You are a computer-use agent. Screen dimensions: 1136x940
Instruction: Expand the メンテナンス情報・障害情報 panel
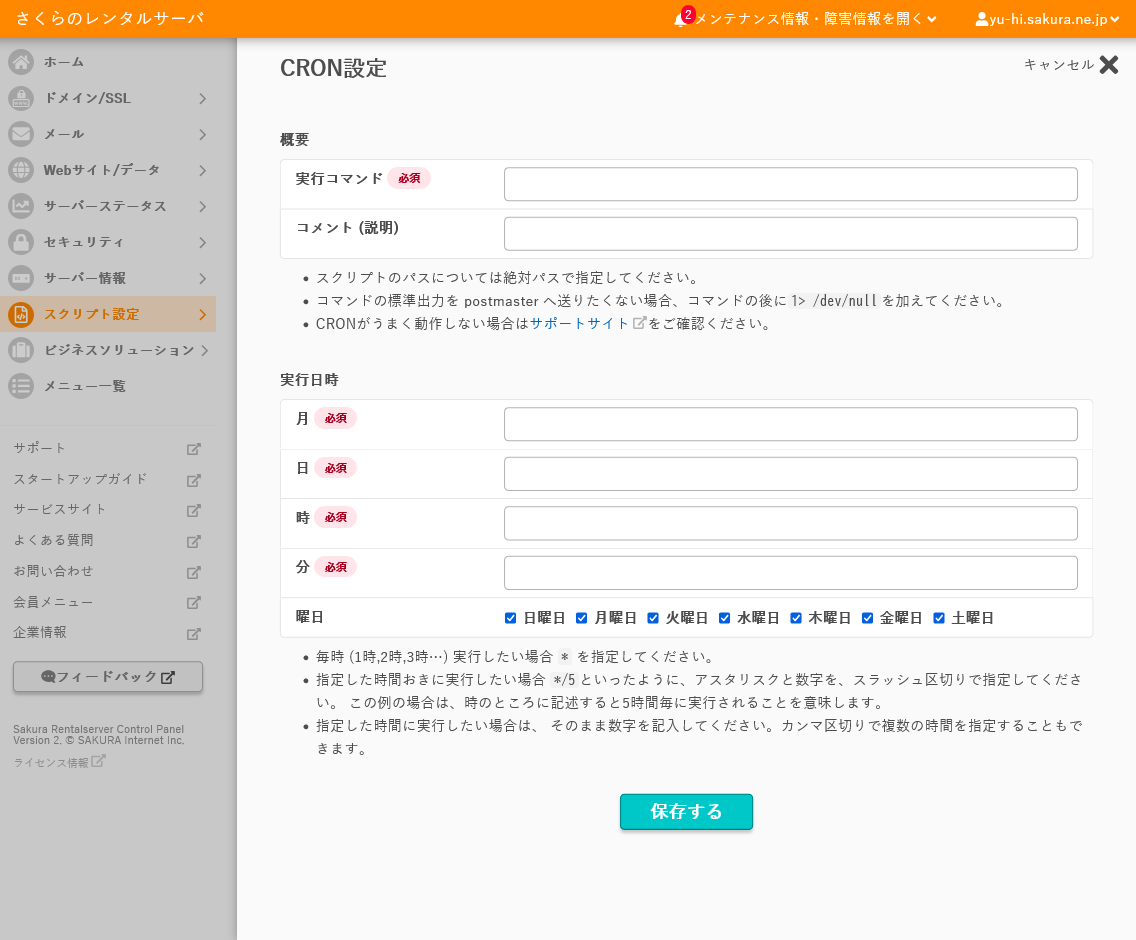click(814, 19)
